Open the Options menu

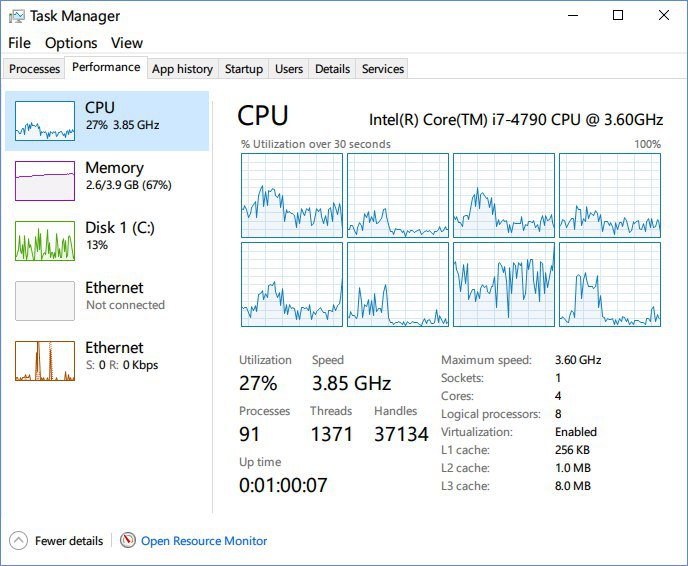coord(71,43)
